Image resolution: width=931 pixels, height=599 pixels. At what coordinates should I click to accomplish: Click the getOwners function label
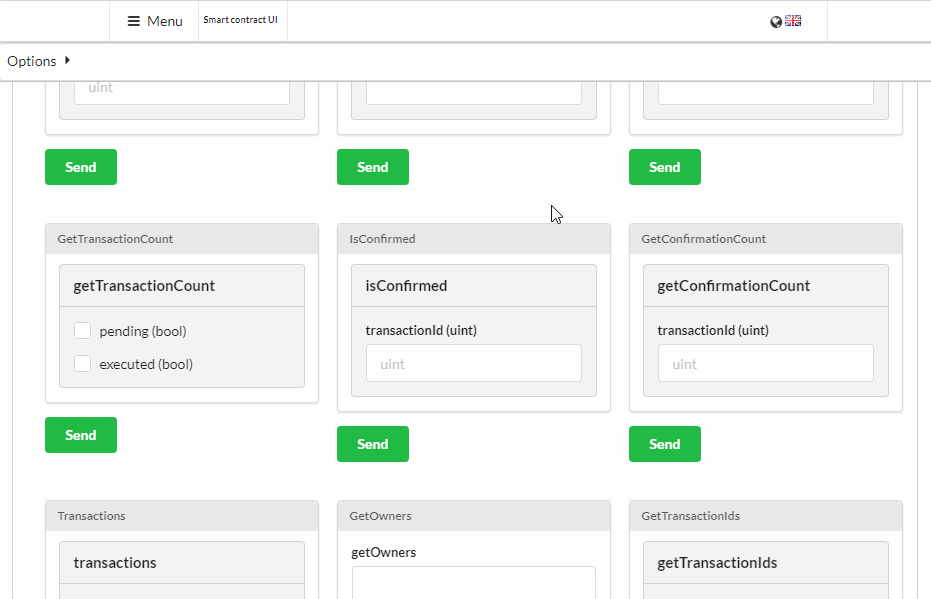pyautogui.click(x=384, y=553)
